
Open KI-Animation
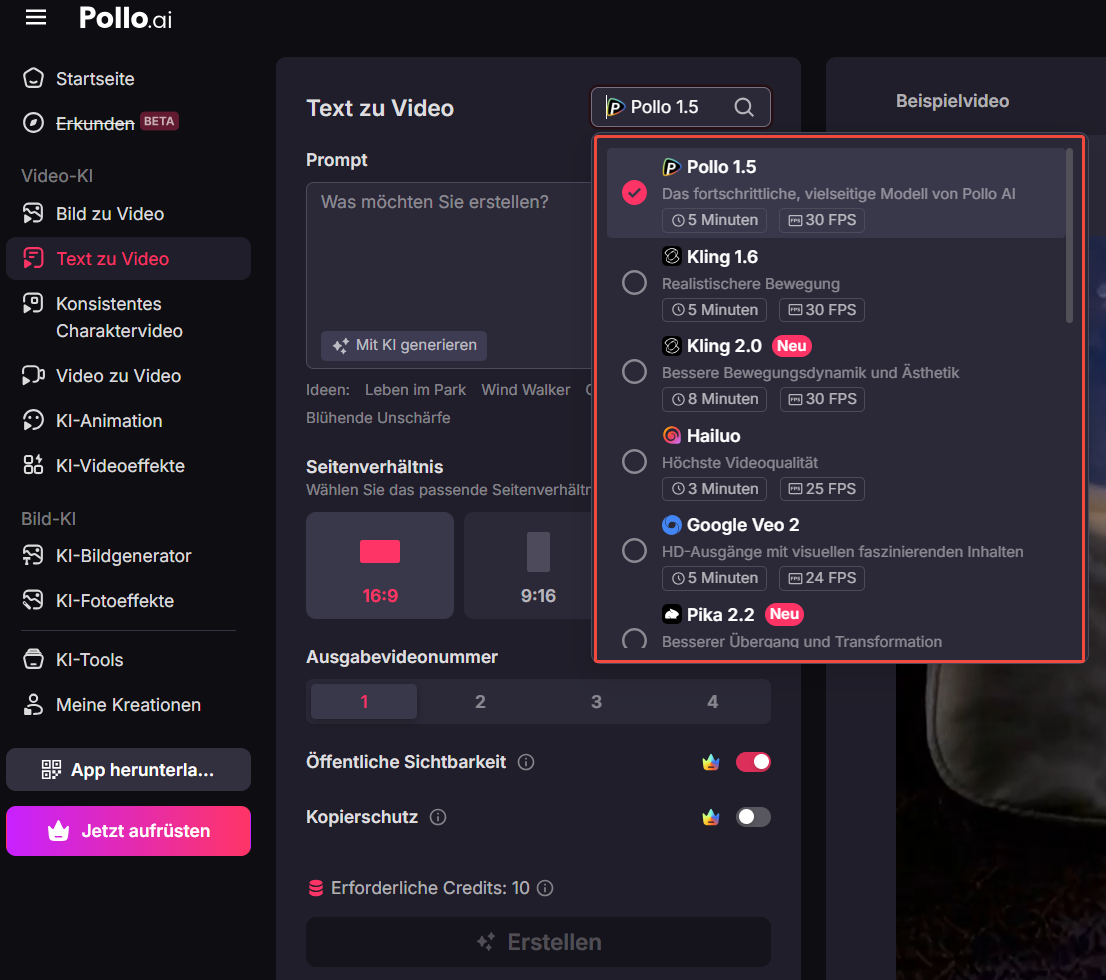[x=109, y=421]
